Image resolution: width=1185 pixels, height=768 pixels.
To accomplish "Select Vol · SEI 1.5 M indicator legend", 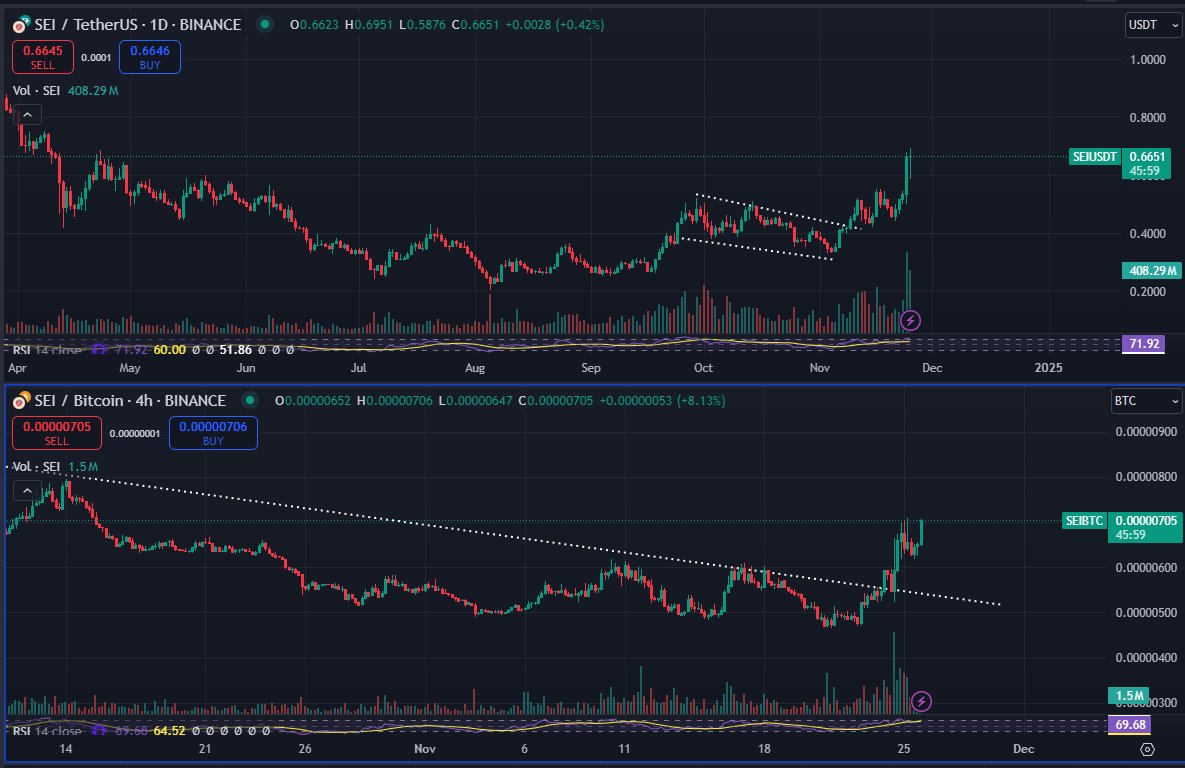I will point(55,466).
